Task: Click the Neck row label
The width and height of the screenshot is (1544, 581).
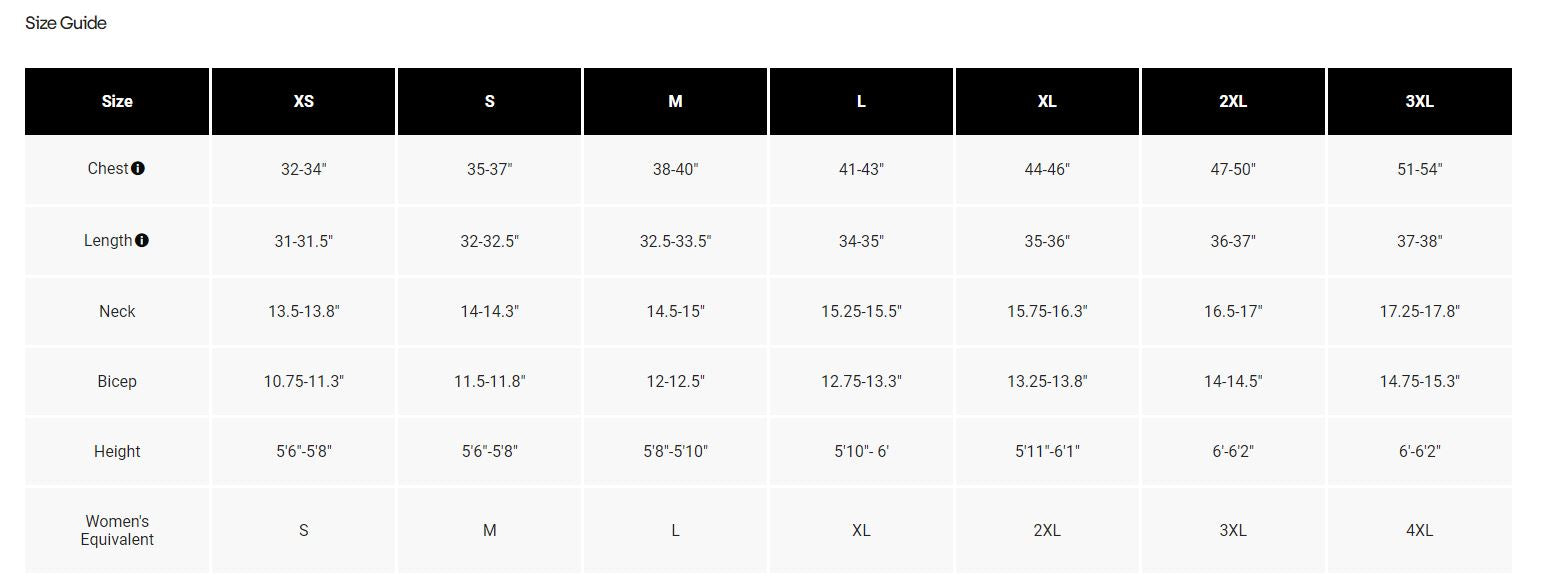Action: [117, 311]
